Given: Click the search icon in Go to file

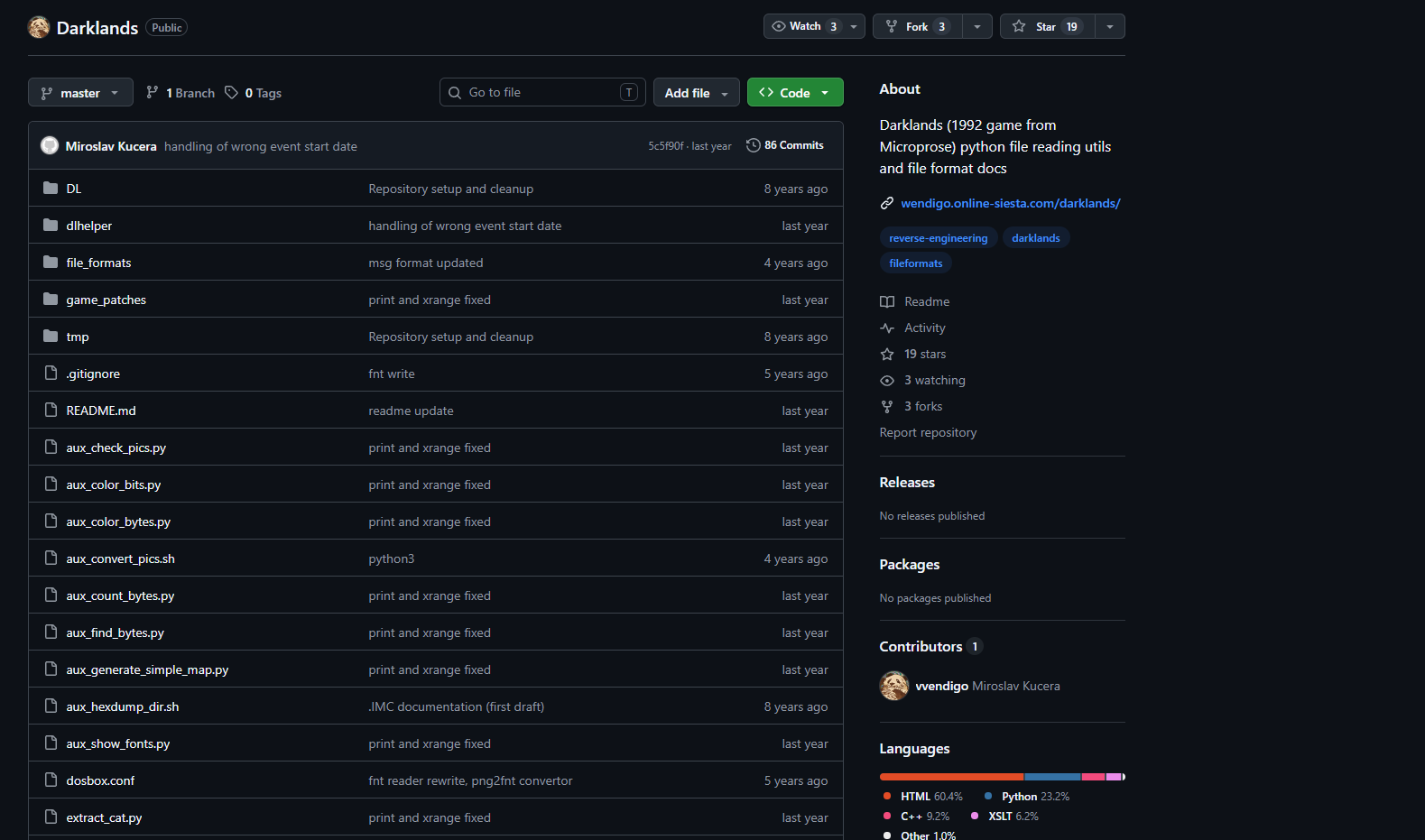Looking at the screenshot, I should (x=455, y=92).
